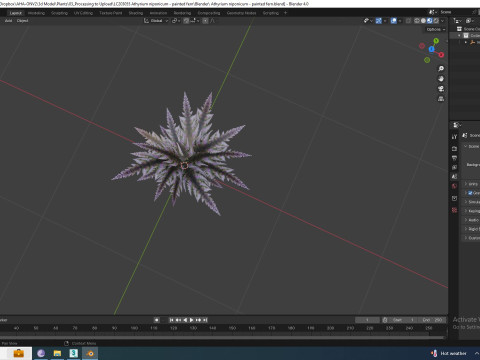
Task: Open the green S app in taskbar
Action: click(74, 353)
